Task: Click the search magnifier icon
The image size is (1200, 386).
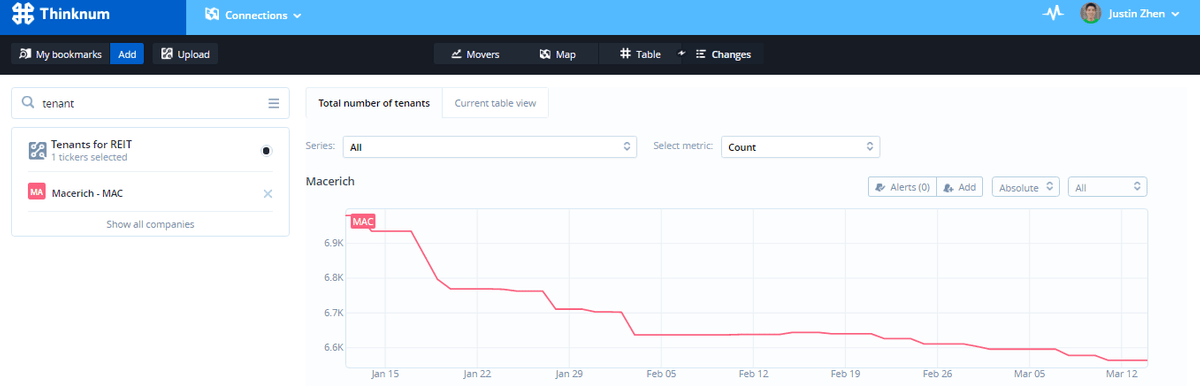Action: [x=27, y=103]
